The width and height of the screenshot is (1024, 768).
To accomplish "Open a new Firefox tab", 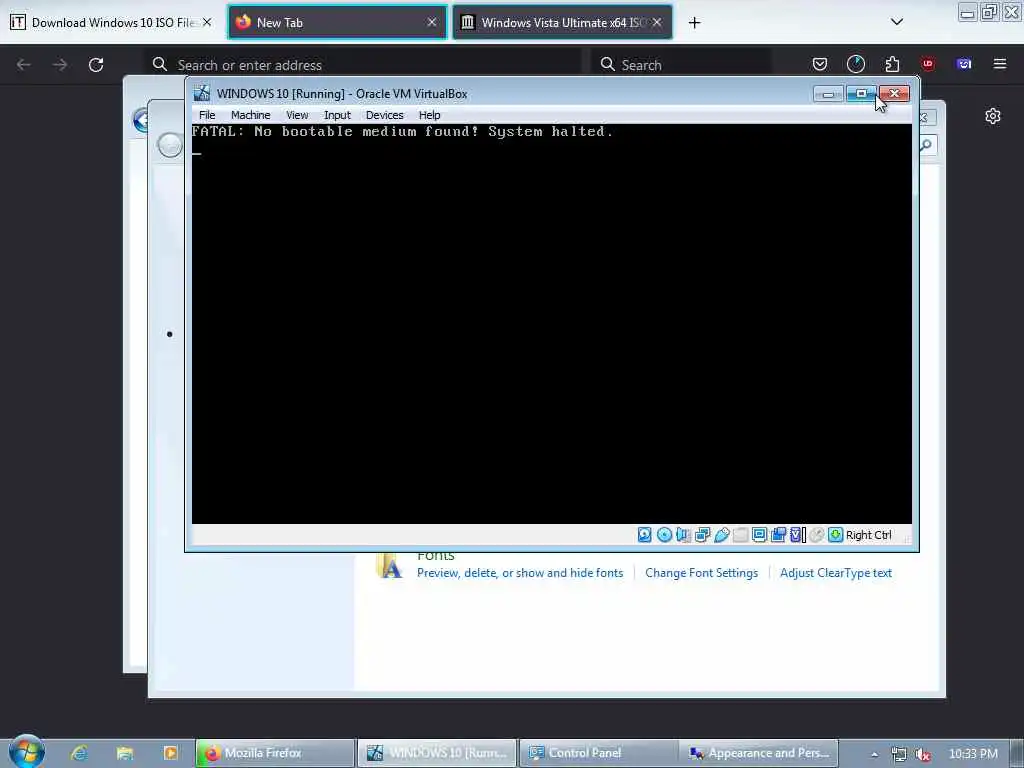I will 694,23.
